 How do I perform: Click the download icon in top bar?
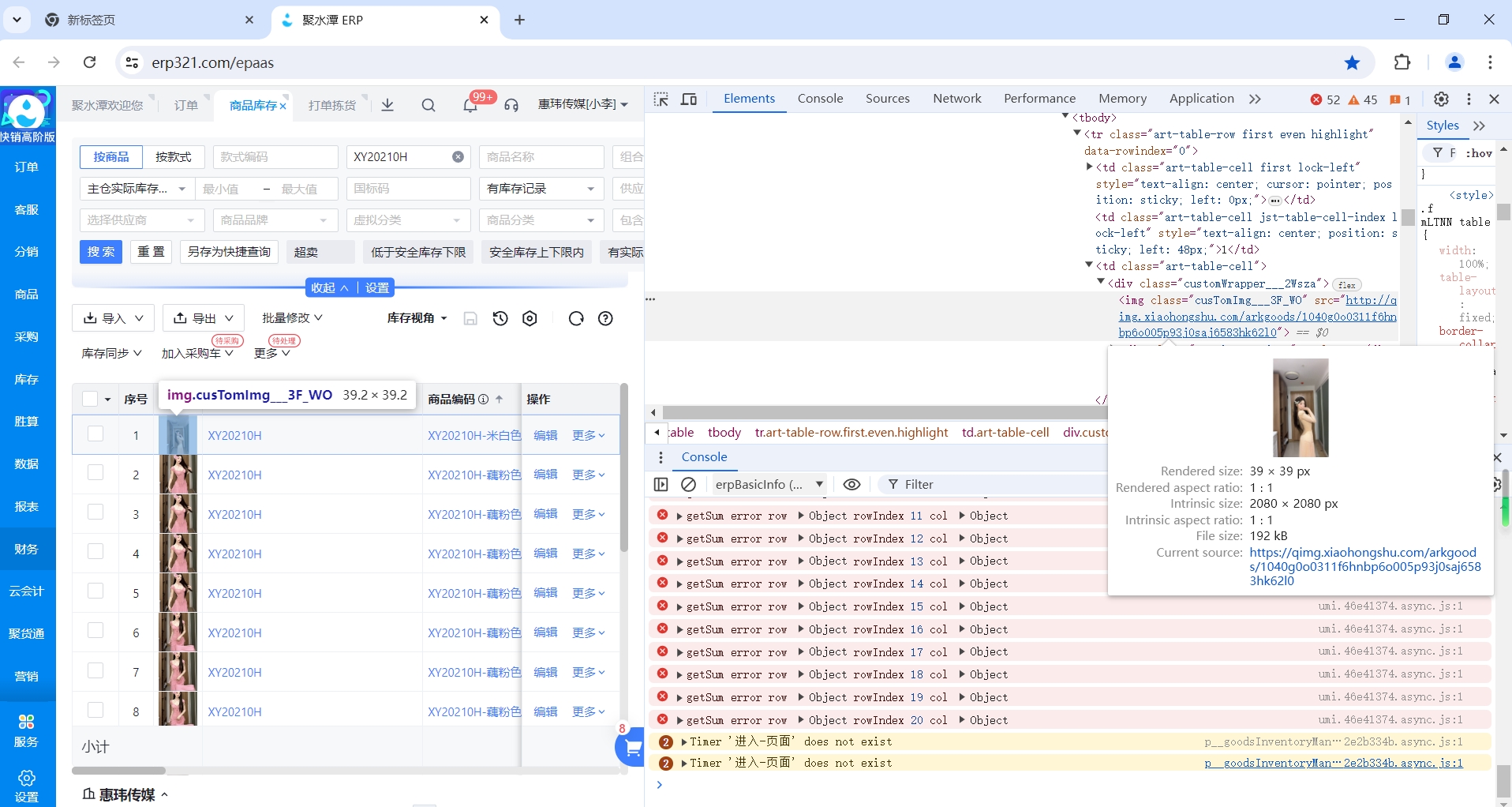click(x=387, y=105)
